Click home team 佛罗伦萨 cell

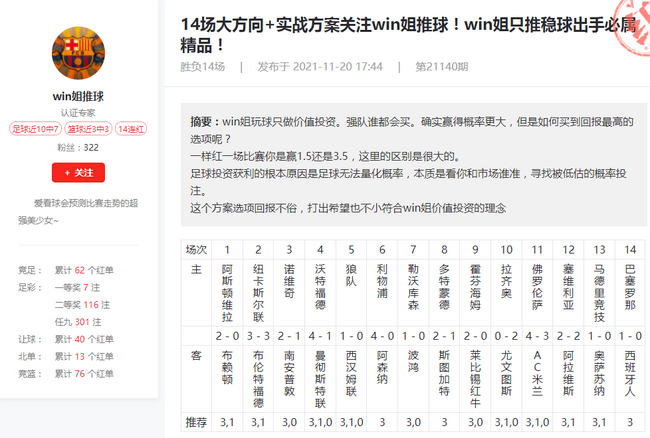(537, 293)
